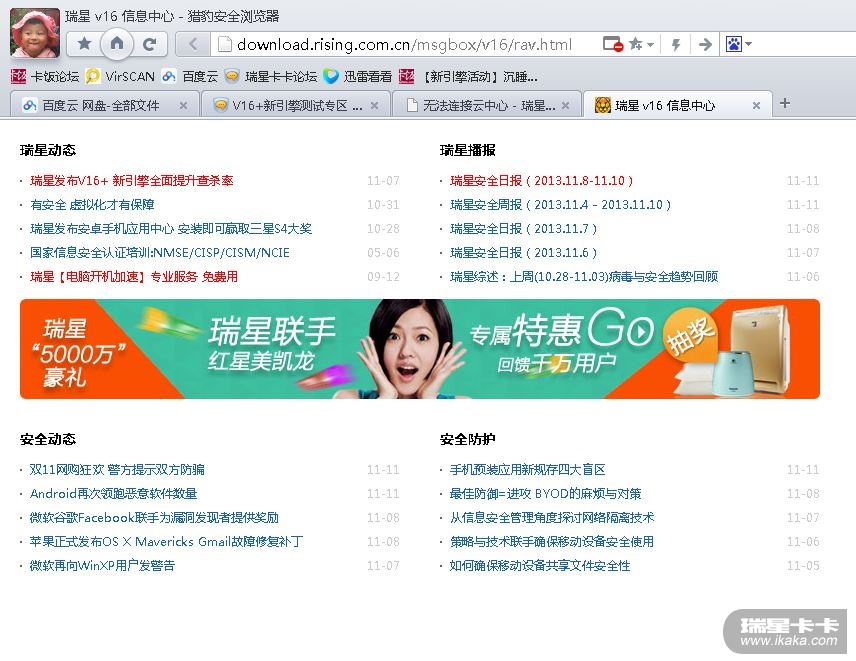Open the 百度云 bookmark
Image resolution: width=856 pixels, height=661 pixels.
(190, 76)
